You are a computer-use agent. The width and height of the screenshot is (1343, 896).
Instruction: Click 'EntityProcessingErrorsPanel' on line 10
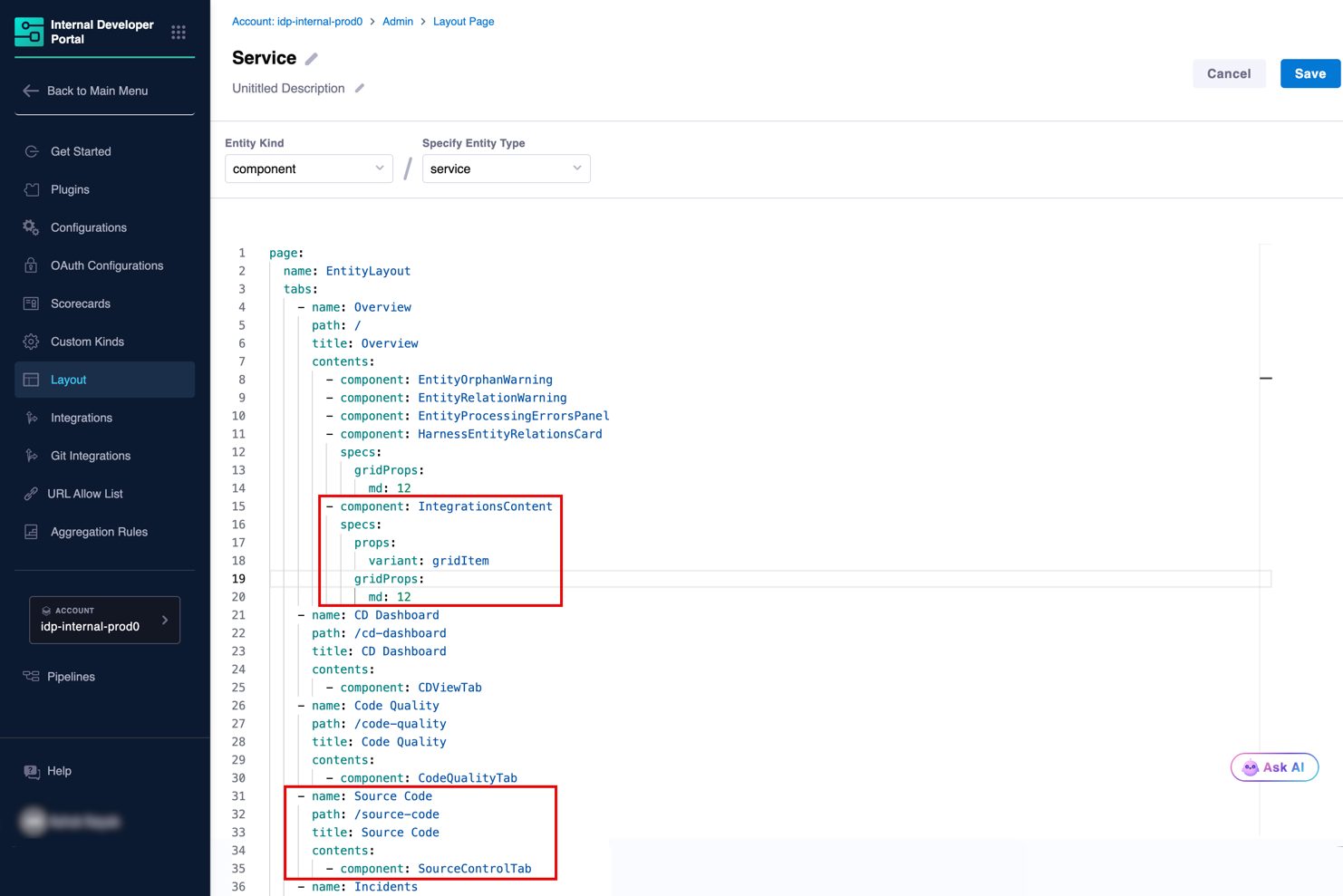514,416
